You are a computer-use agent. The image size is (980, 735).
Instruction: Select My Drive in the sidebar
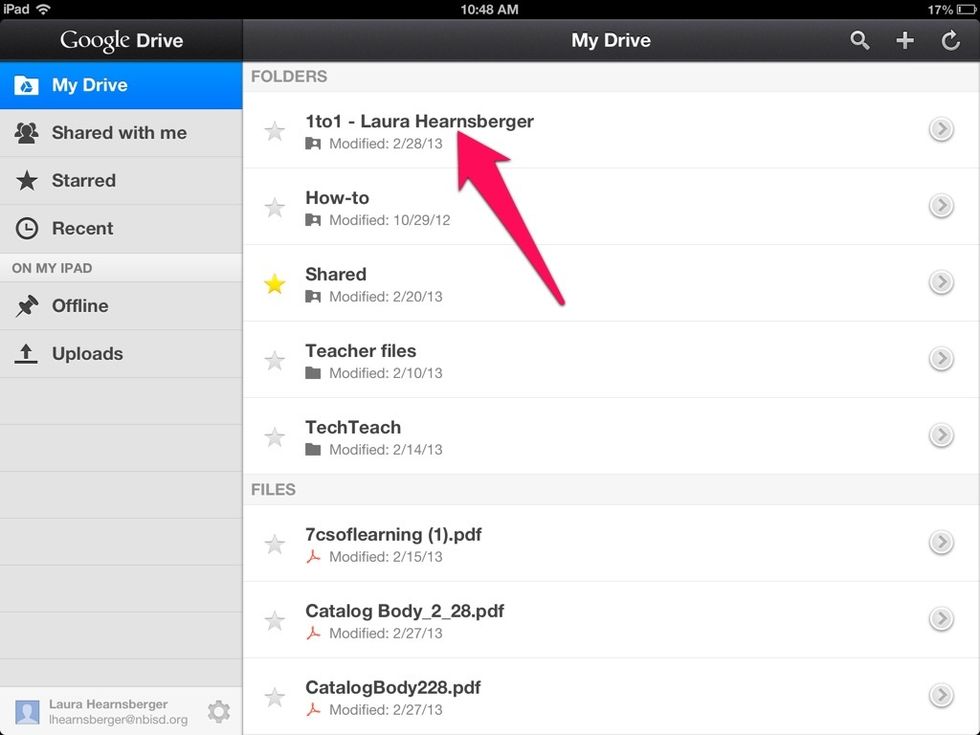(89, 85)
